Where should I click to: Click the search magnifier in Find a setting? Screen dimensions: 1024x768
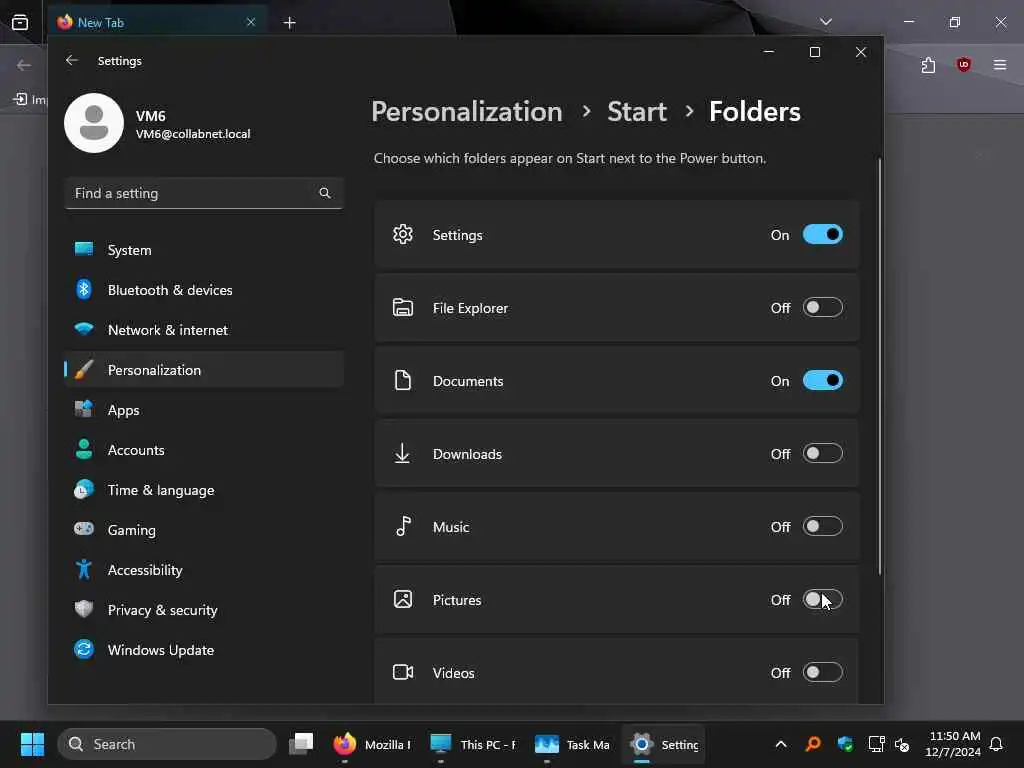[325, 193]
